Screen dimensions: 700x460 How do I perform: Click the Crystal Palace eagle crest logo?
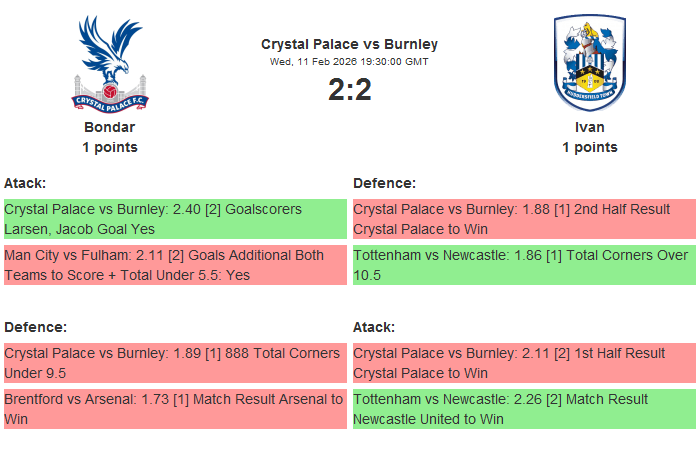(110, 64)
